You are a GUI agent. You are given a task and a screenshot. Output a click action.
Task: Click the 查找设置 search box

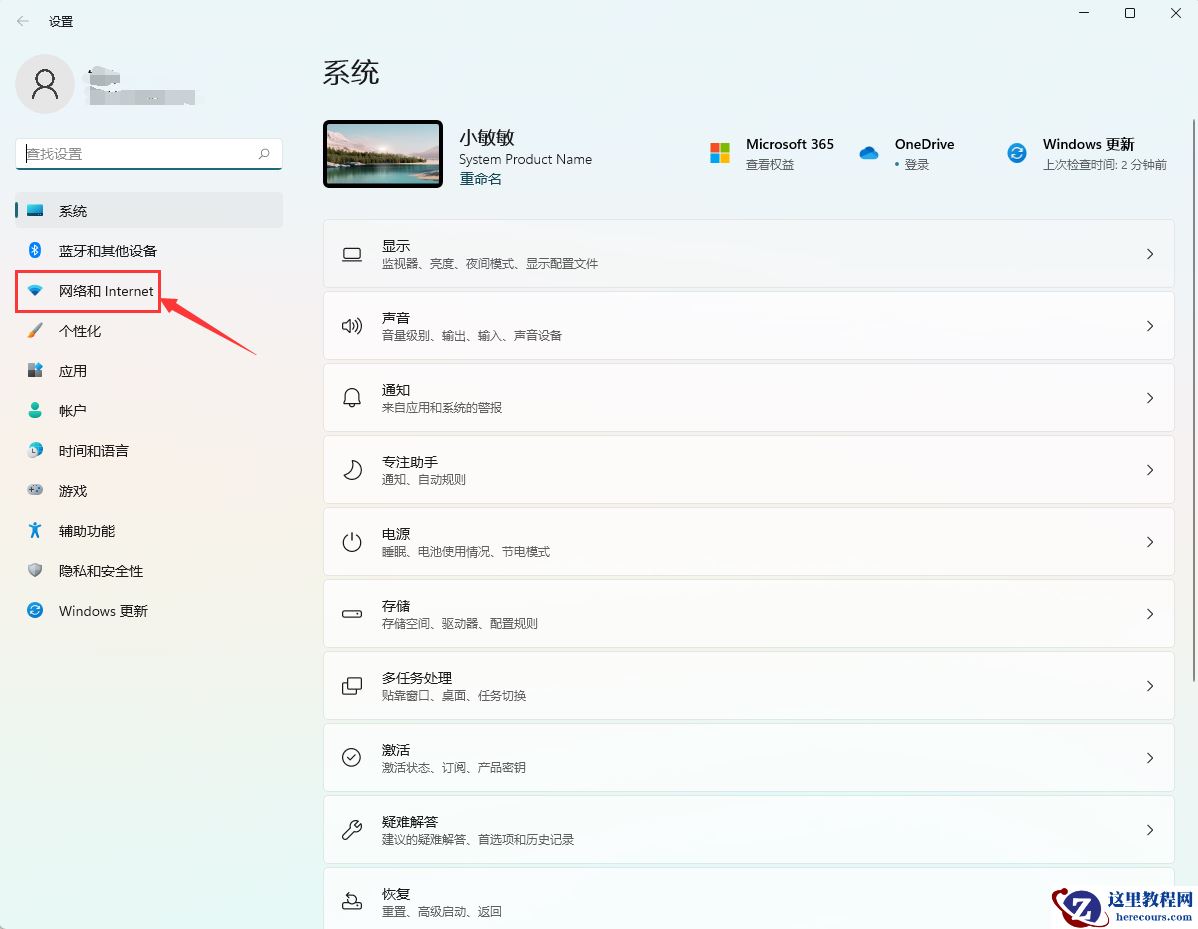click(x=148, y=153)
